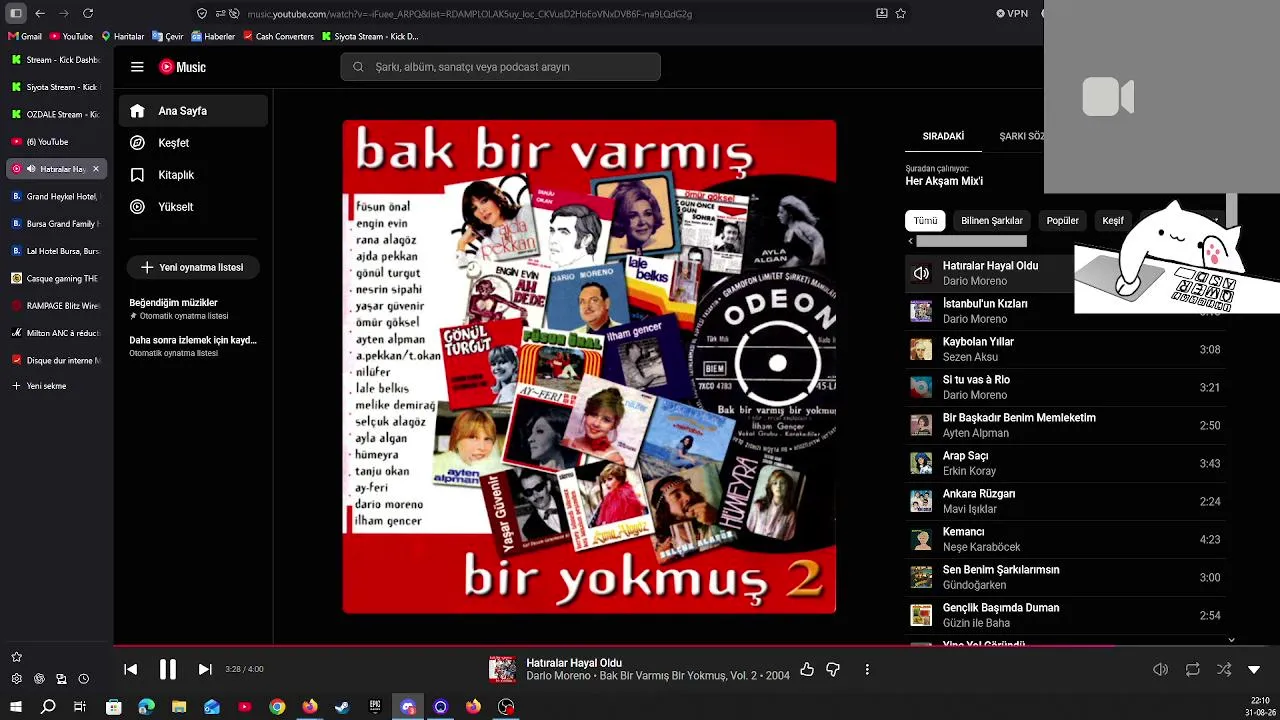Toggle the browser sidebar panel button

click(16, 13)
